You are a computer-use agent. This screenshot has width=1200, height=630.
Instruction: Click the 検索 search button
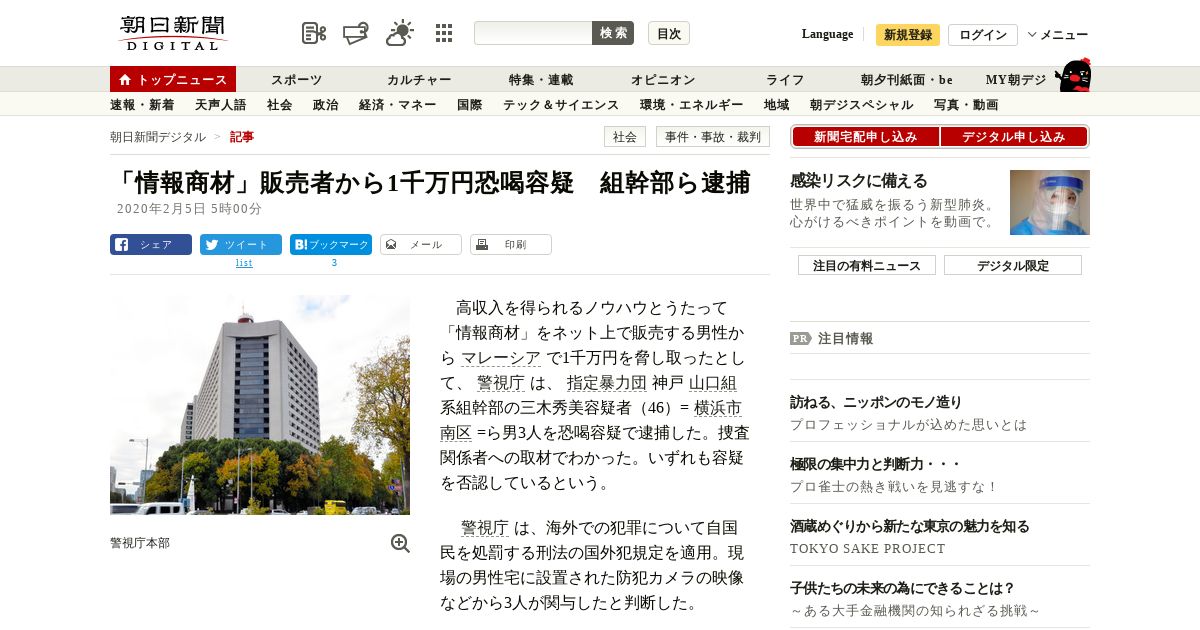(x=613, y=33)
